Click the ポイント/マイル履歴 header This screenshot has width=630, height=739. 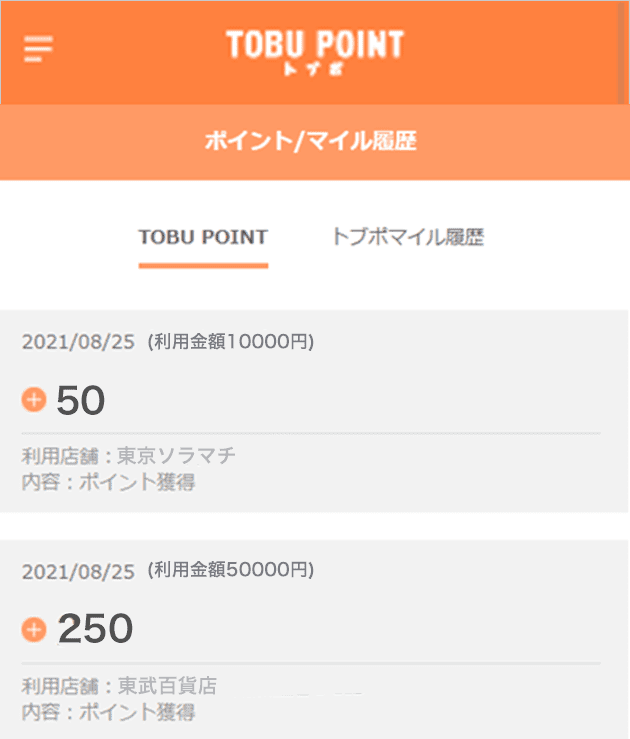click(x=311, y=141)
